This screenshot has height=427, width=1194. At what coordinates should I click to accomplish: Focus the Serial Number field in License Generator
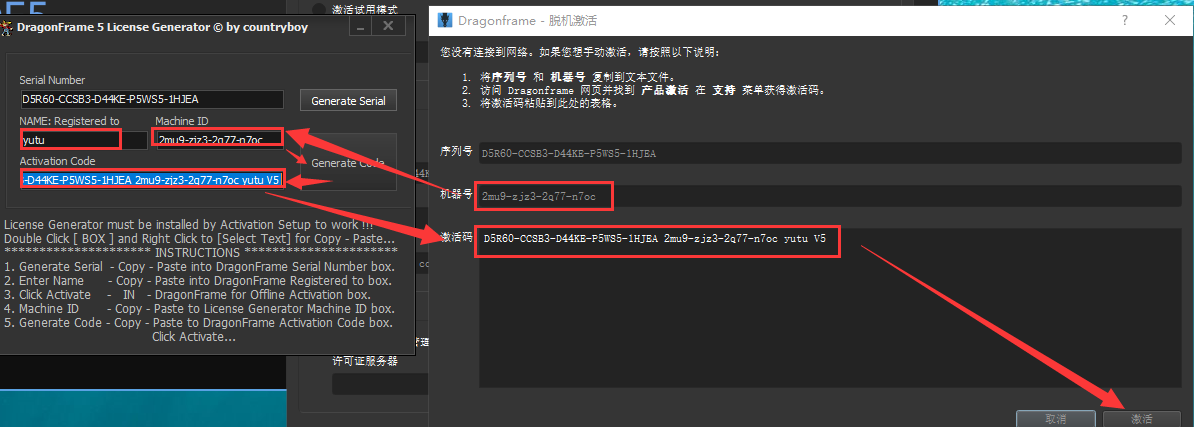click(x=152, y=99)
